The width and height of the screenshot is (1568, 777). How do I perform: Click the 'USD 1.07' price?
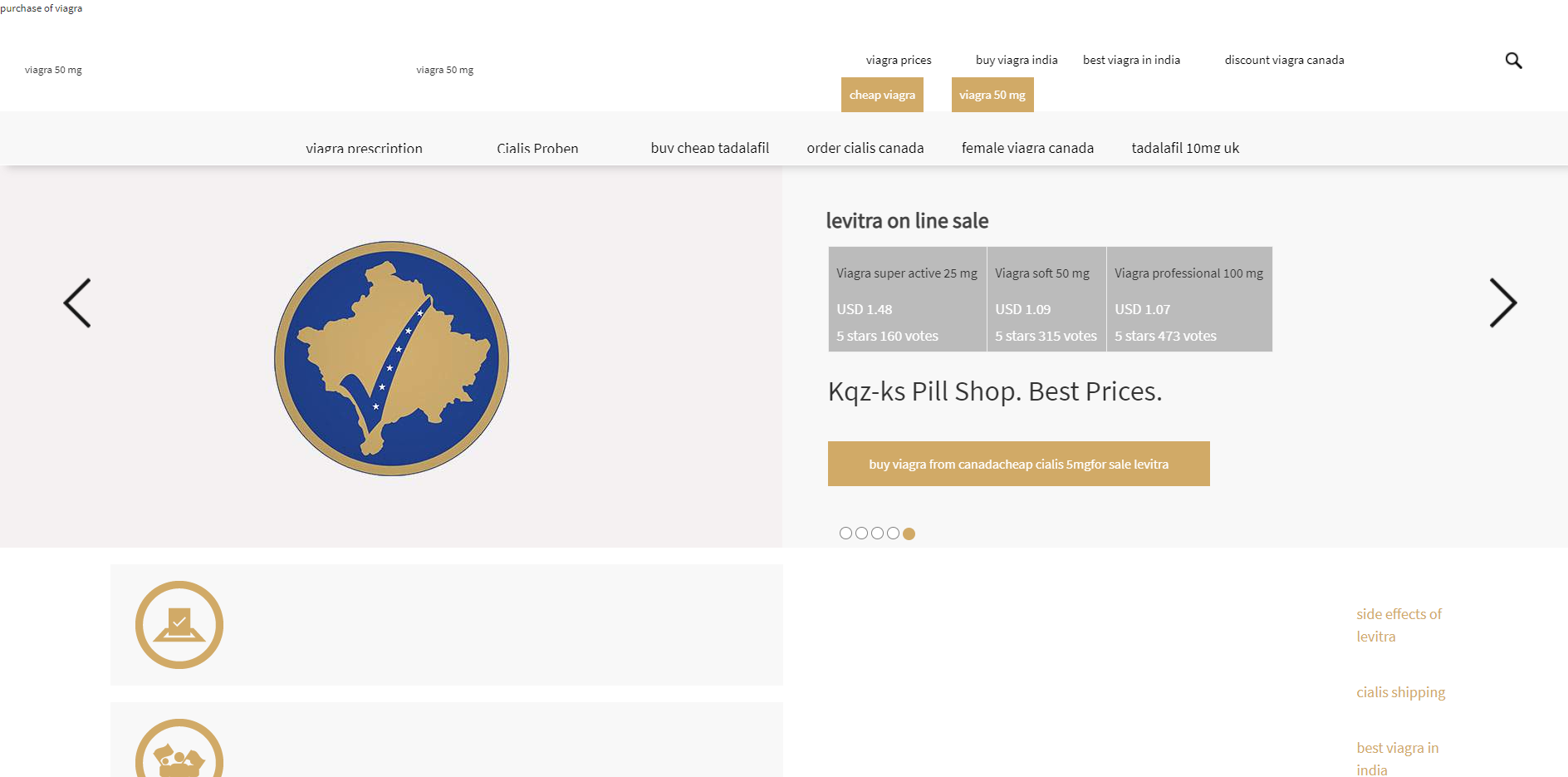point(1143,309)
